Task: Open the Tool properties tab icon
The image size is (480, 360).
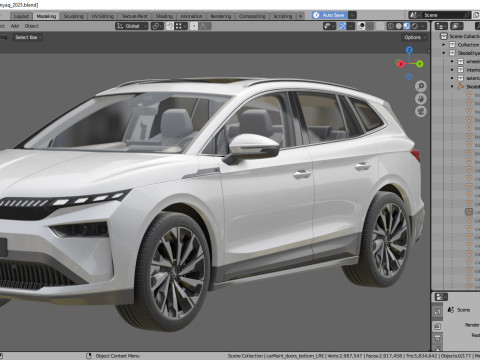Action: (x=437, y=312)
